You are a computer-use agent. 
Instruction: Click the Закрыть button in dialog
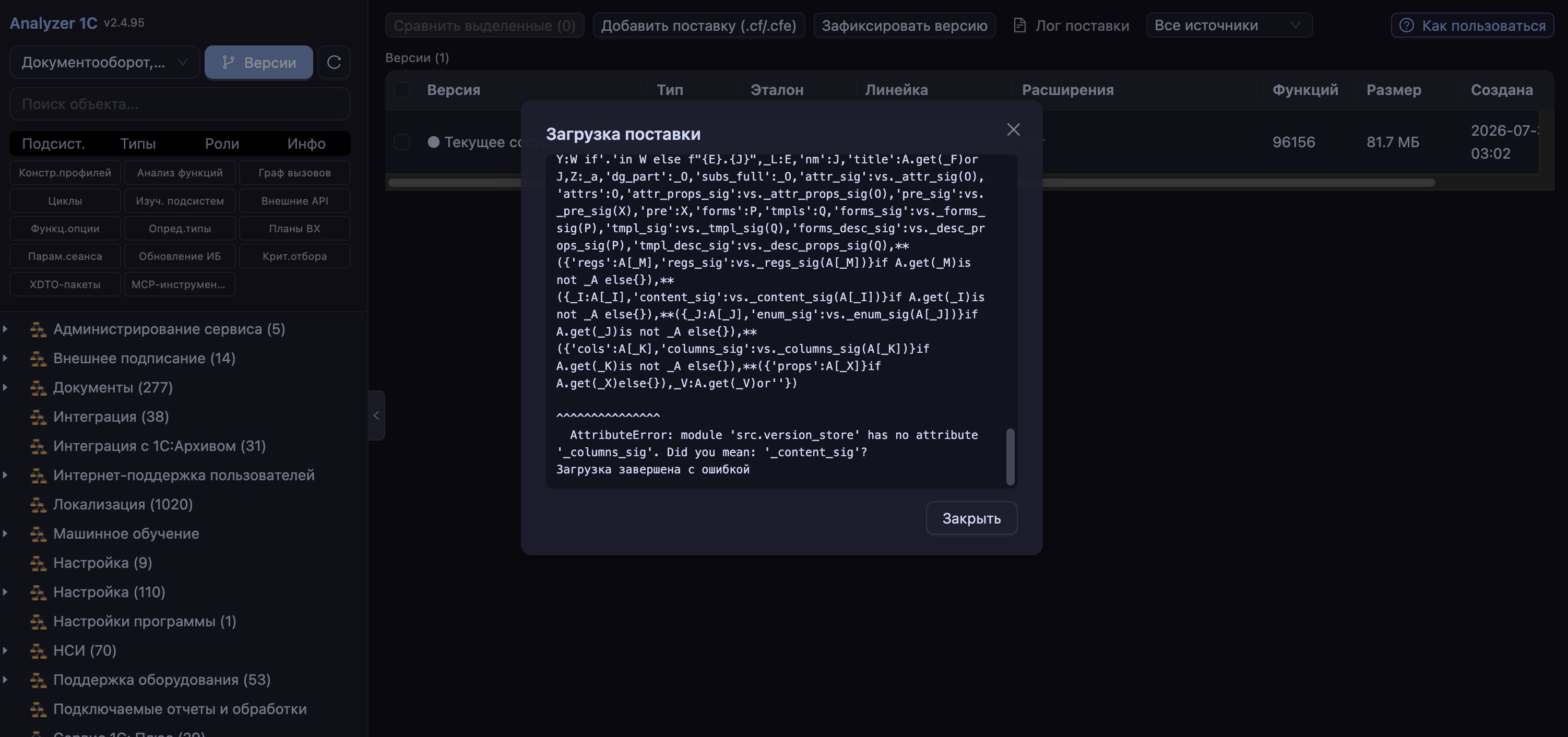[971, 518]
